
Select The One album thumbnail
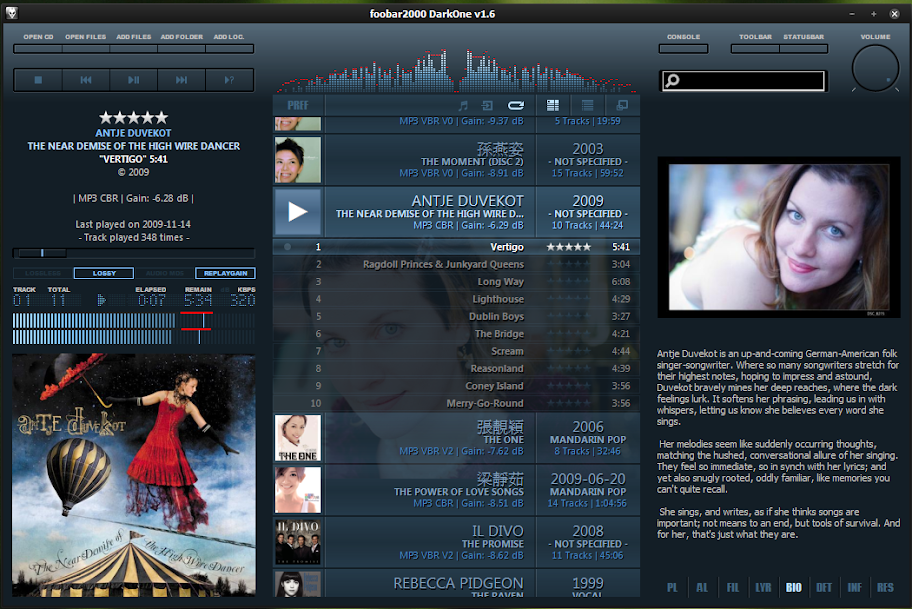pyautogui.click(x=298, y=438)
